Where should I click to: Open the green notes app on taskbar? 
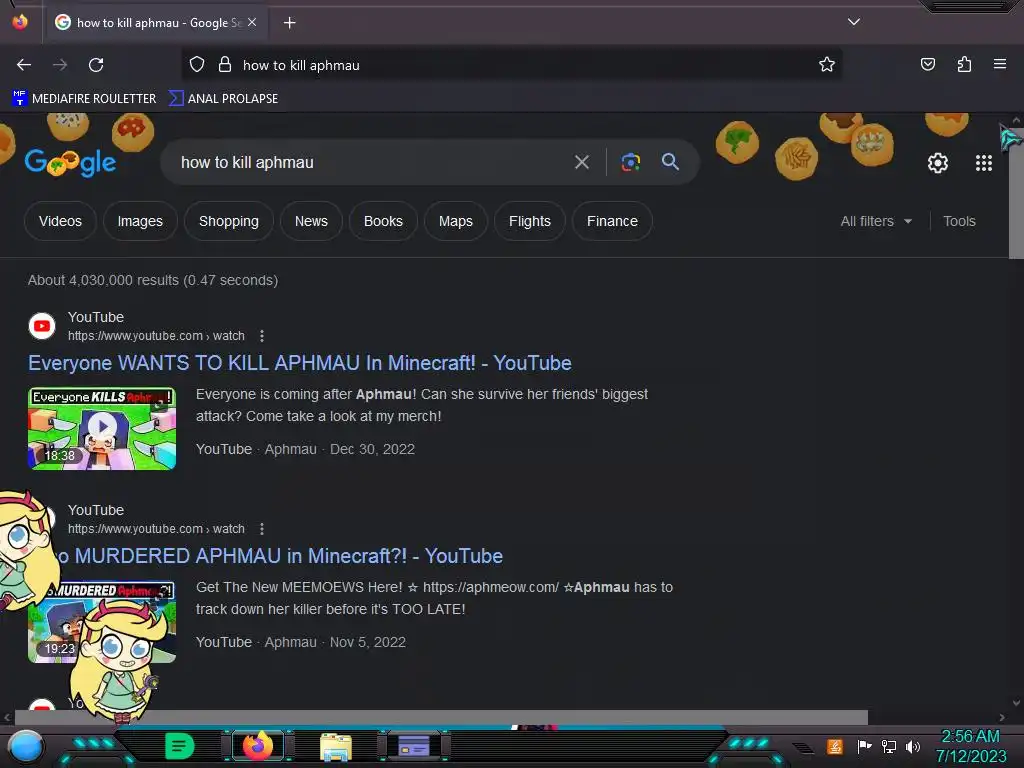(180, 746)
